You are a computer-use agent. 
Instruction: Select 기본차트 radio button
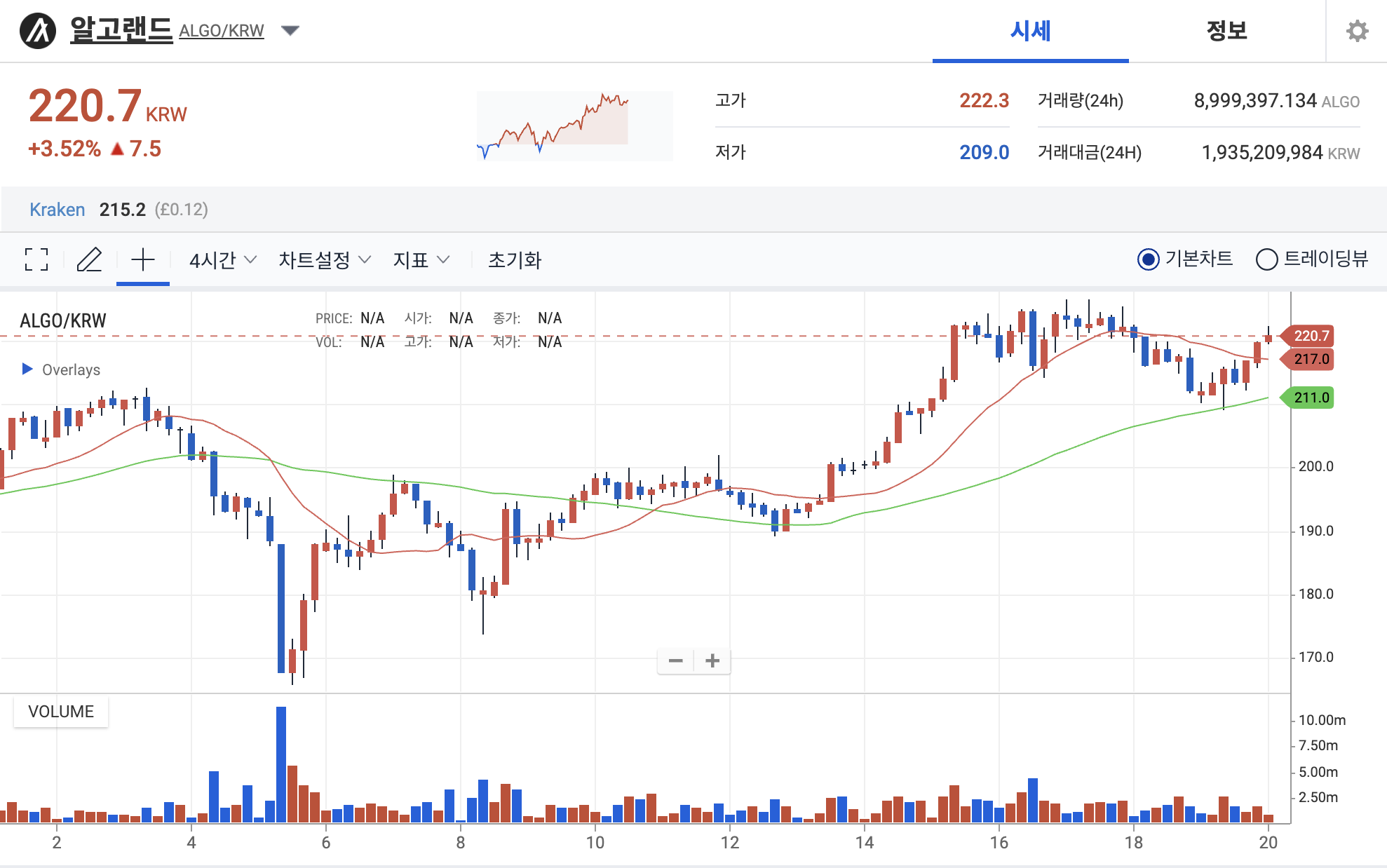click(x=1148, y=259)
